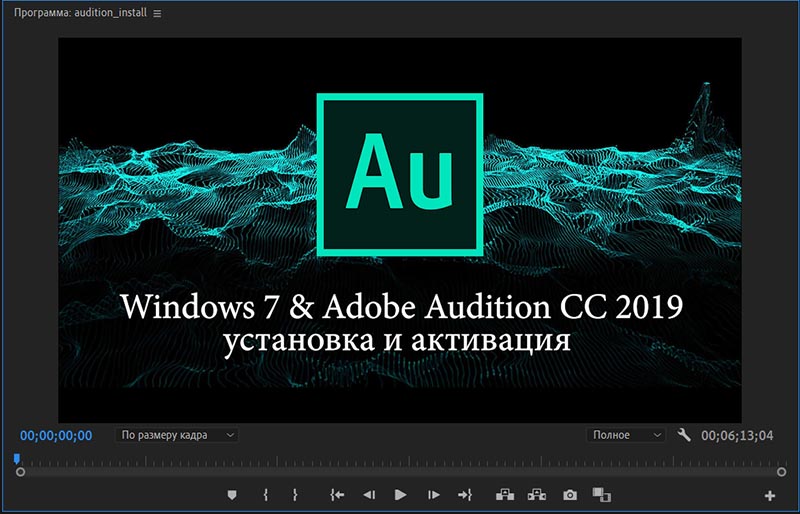This screenshot has width=800, height=514.
Task: Click the Export Frame camera icon
Action: tap(570, 495)
